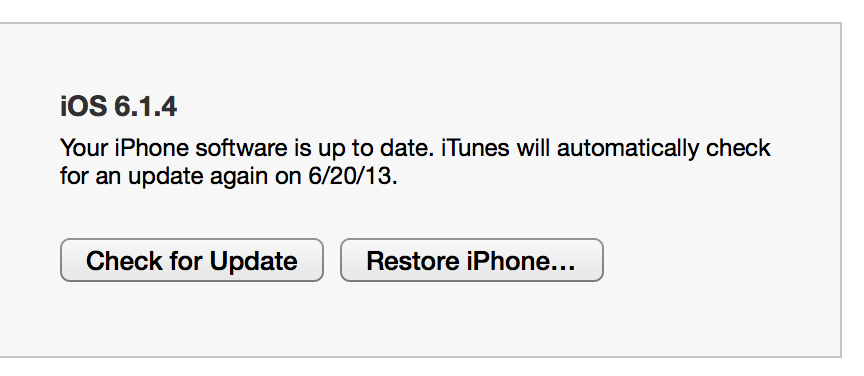Click the word iTunes in the message
Screen dimensions: 864x376
pyautogui.click(x=475, y=148)
